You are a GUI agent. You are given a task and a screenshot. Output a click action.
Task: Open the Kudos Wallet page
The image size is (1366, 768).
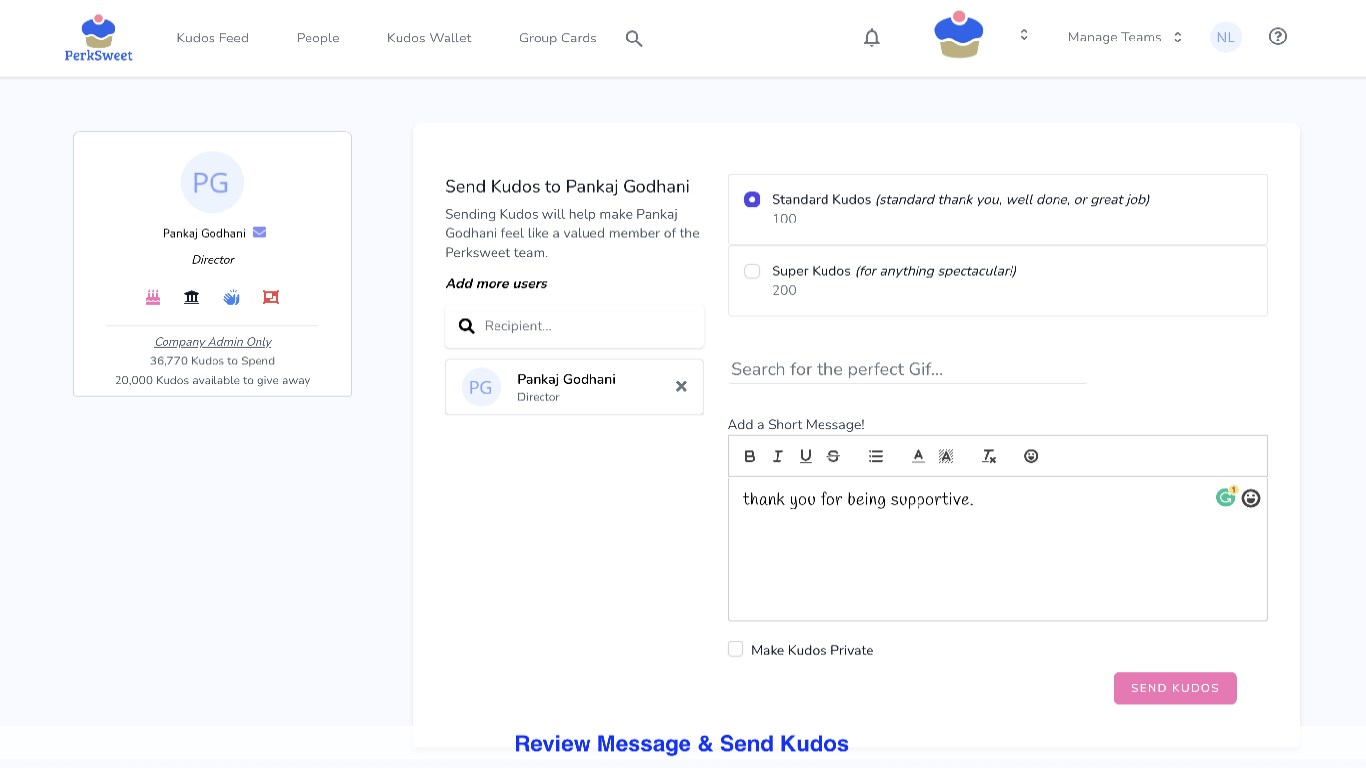coord(429,38)
